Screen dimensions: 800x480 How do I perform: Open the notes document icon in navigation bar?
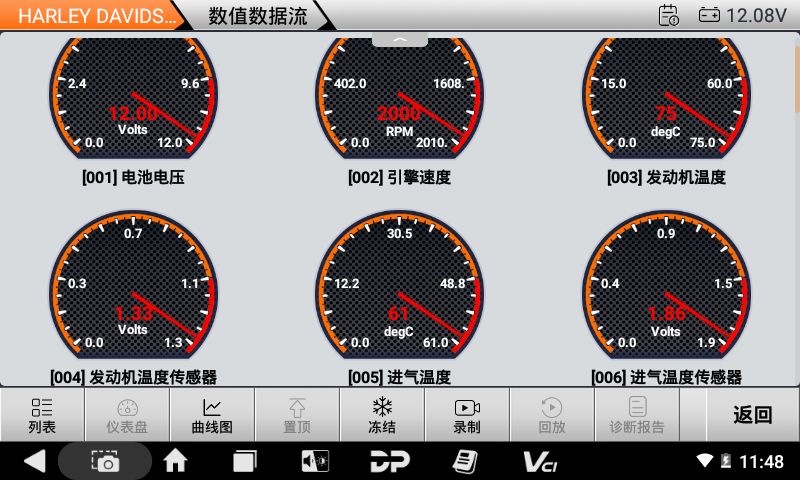click(x=465, y=461)
